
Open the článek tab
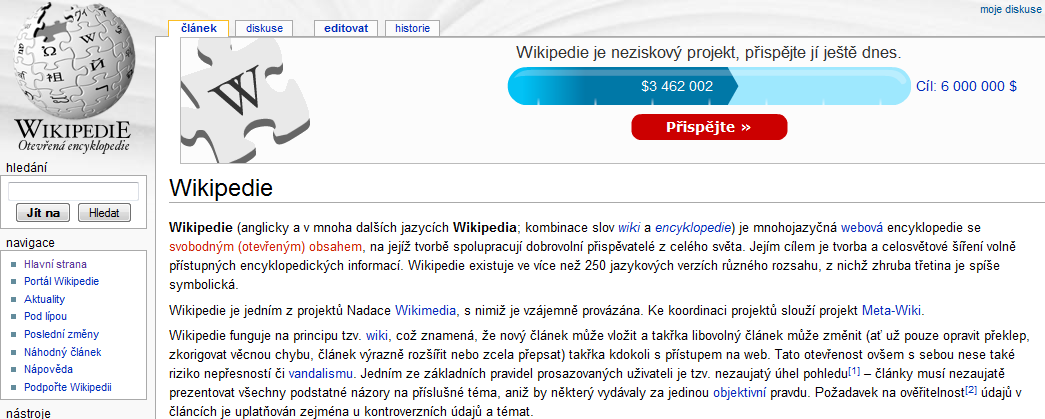[199, 28]
